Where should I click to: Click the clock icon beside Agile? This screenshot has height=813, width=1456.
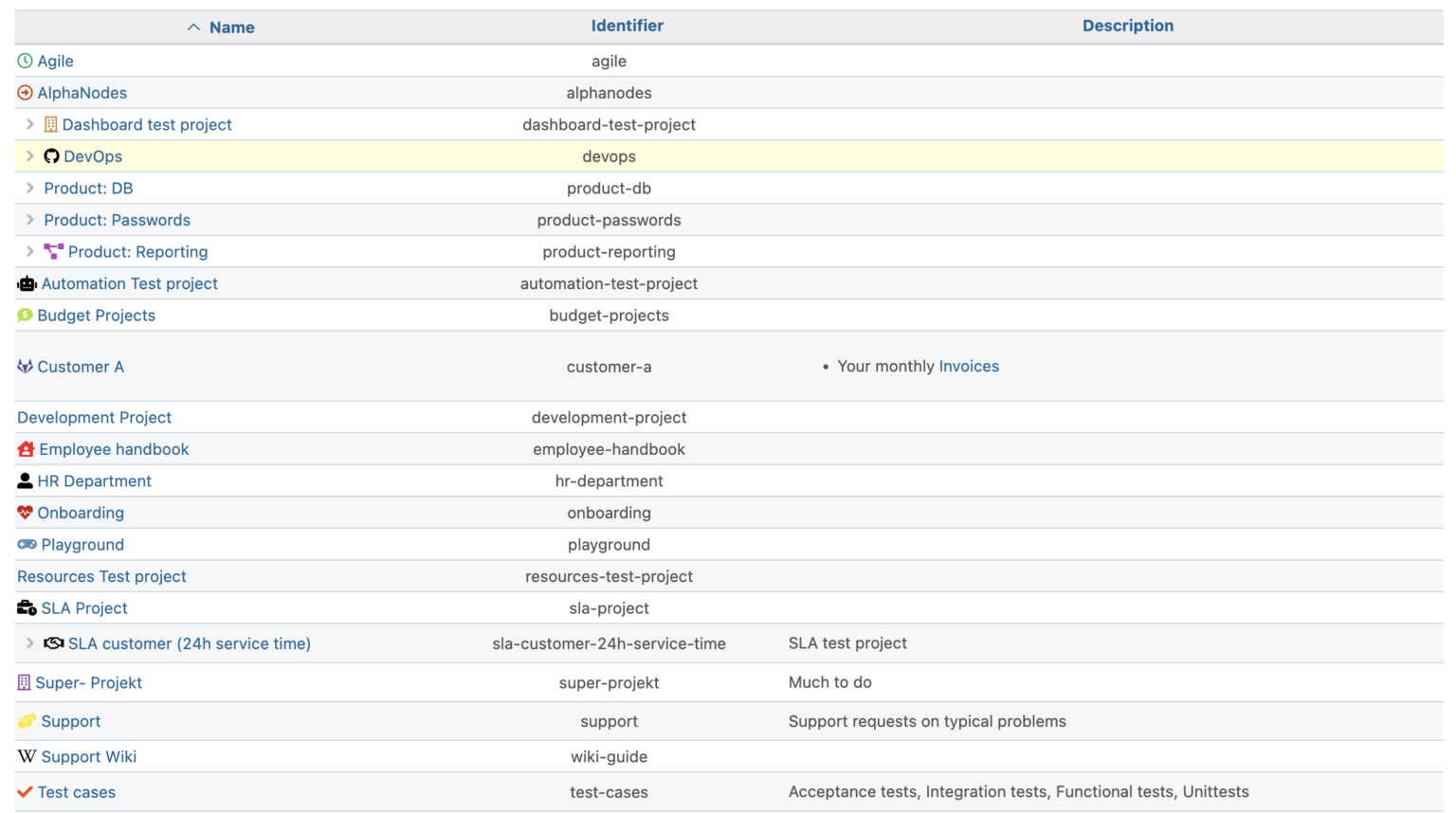point(24,61)
